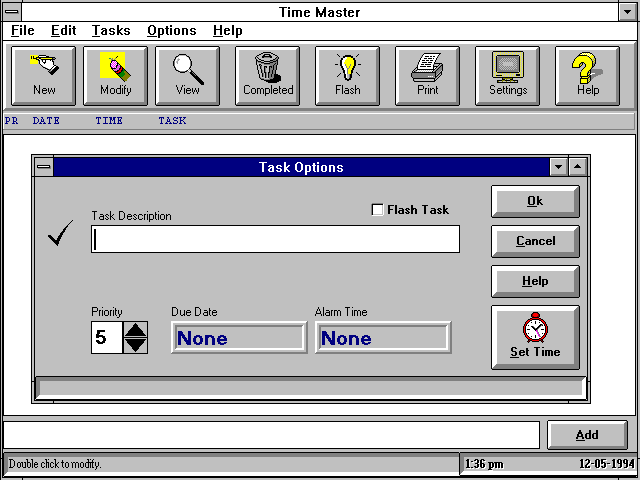Open Settings from the toolbar
Viewport: 640px width, 480px height.
[508, 75]
